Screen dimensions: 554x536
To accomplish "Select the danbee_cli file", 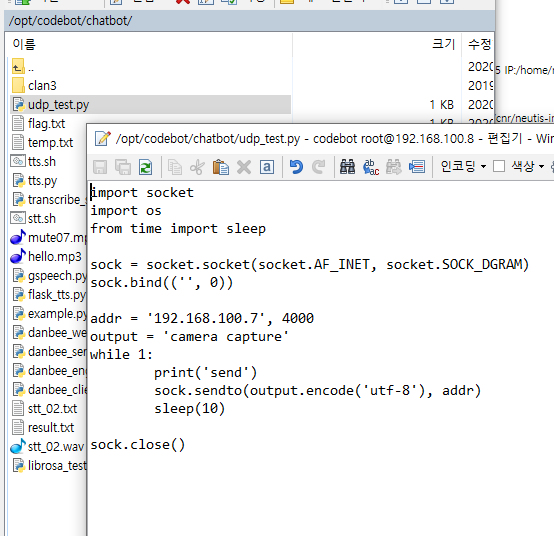I will tap(49, 390).
